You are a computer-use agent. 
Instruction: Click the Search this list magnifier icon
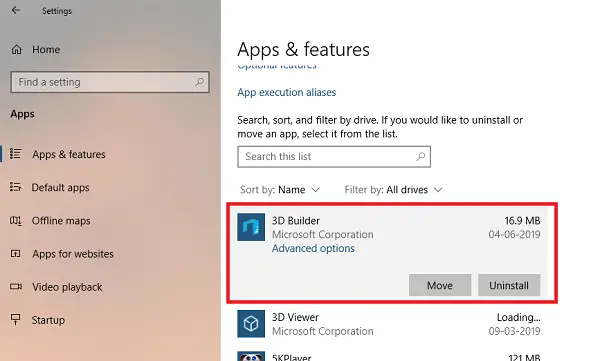[421, 156]
